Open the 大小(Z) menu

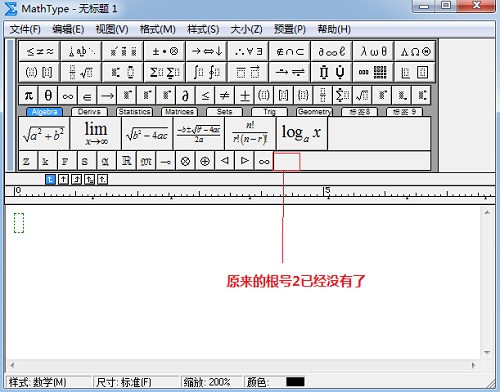click(246, 29)
